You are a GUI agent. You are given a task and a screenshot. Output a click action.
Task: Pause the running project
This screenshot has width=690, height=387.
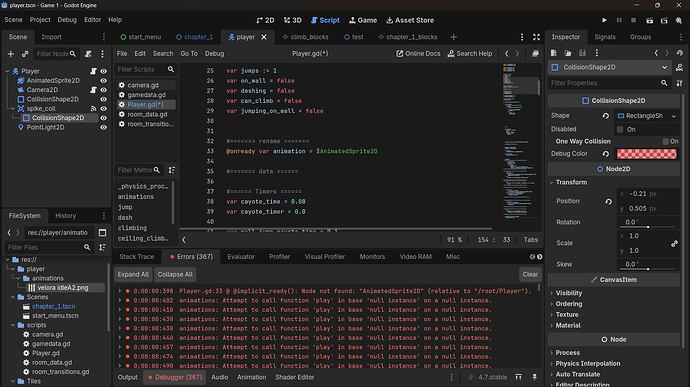coord(619,20)
